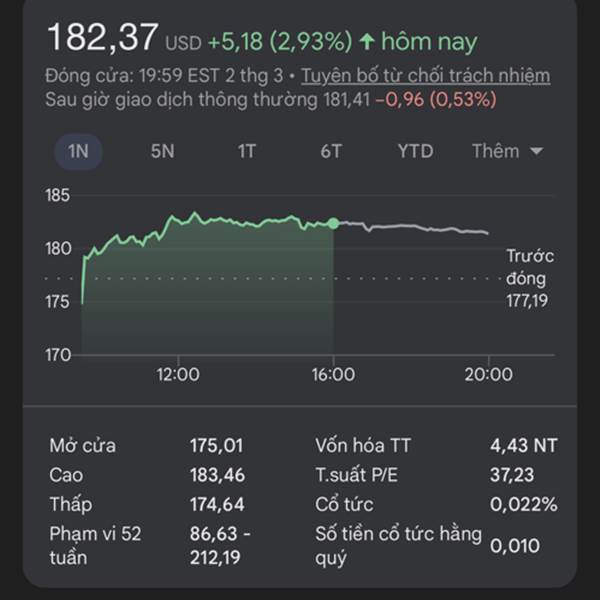
Task: Select the 1N time range tab
Action: click(x=78, y=151)
